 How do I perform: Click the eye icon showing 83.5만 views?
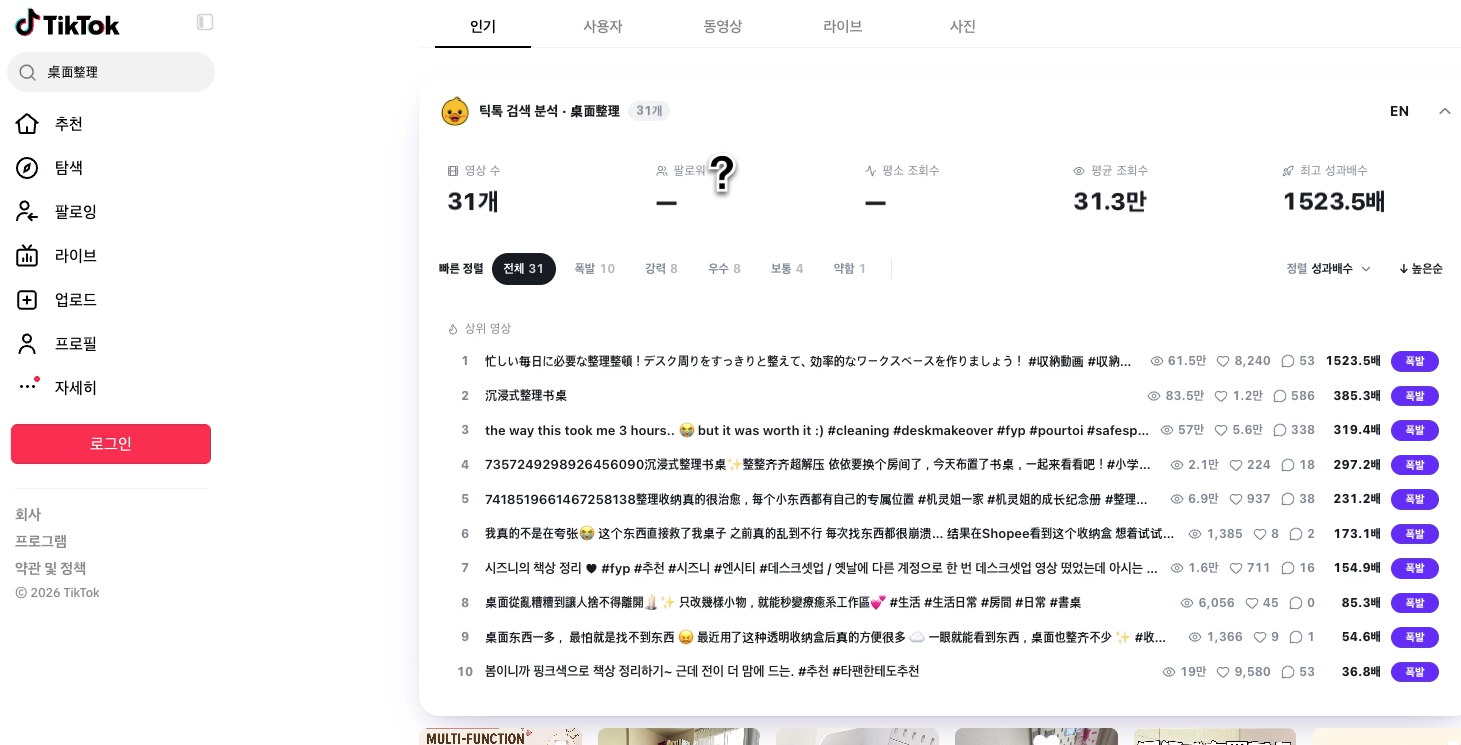pos(1155,396)
